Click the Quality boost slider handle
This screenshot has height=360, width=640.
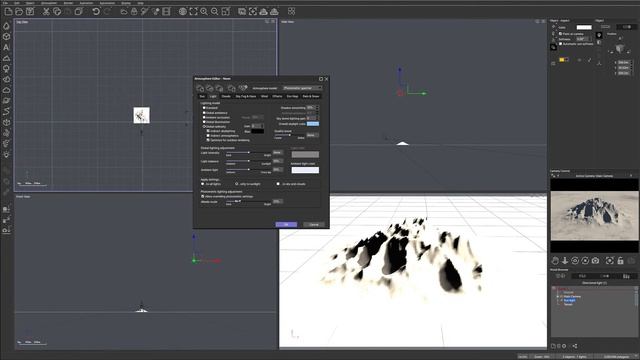pyautogui.click(x=290, y=135)
